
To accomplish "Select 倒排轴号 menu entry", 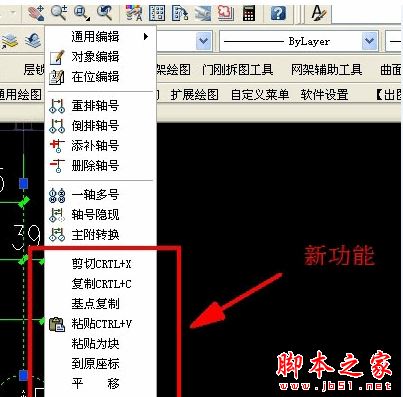I will click(101, 126).
